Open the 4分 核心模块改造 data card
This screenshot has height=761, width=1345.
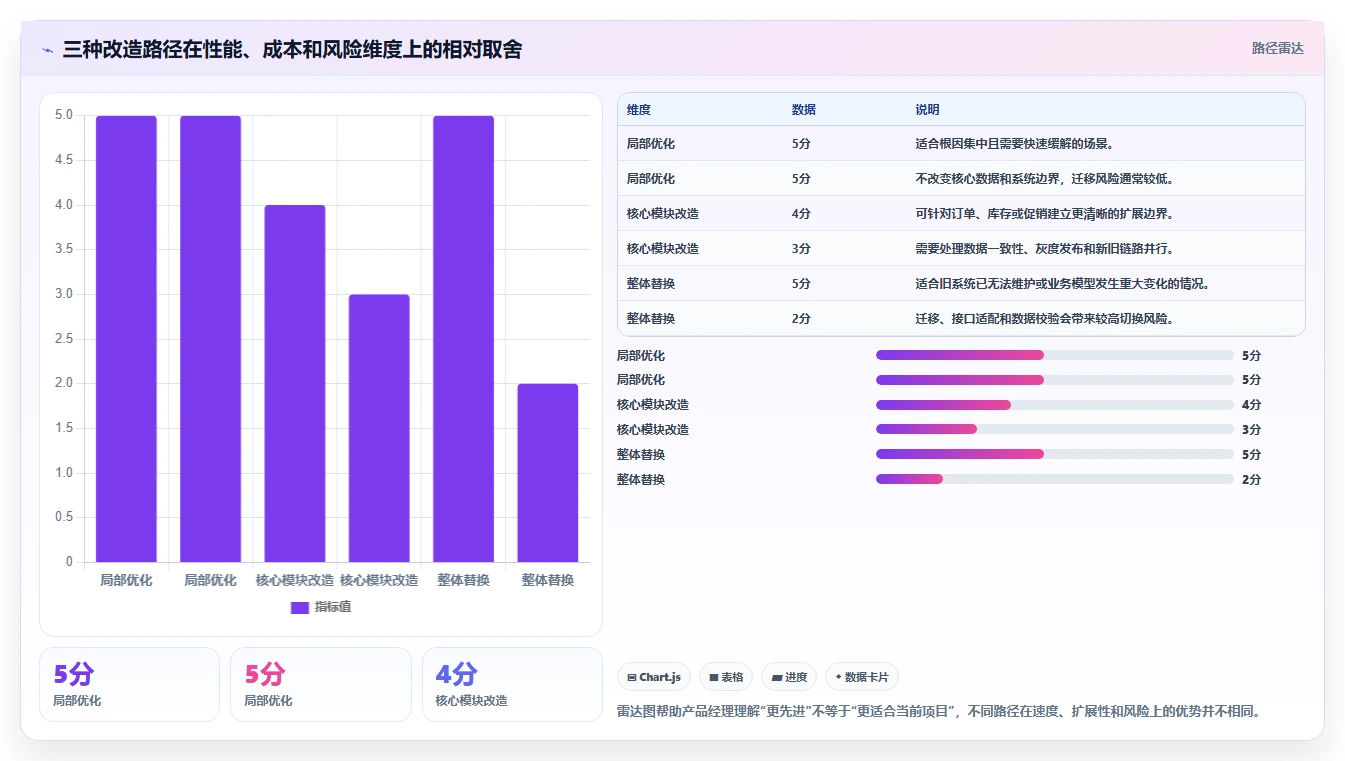[512, 684]
